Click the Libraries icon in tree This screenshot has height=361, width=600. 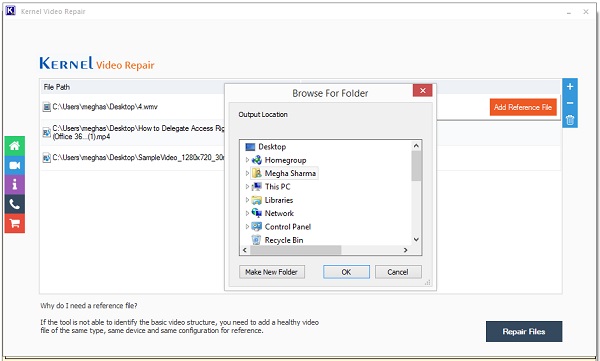point(256,200)
